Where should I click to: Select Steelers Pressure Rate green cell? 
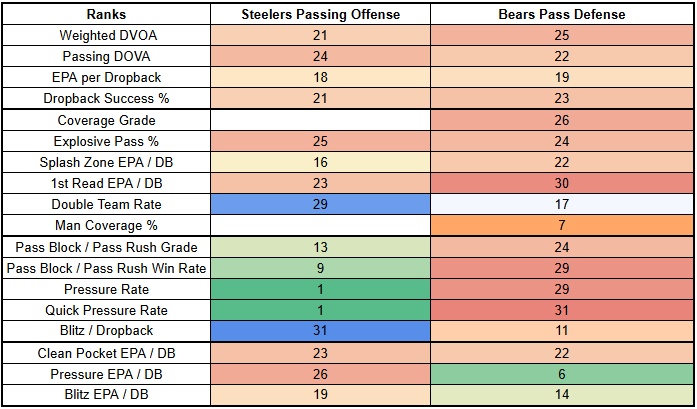pyautogui.click(x=321, y=288)
